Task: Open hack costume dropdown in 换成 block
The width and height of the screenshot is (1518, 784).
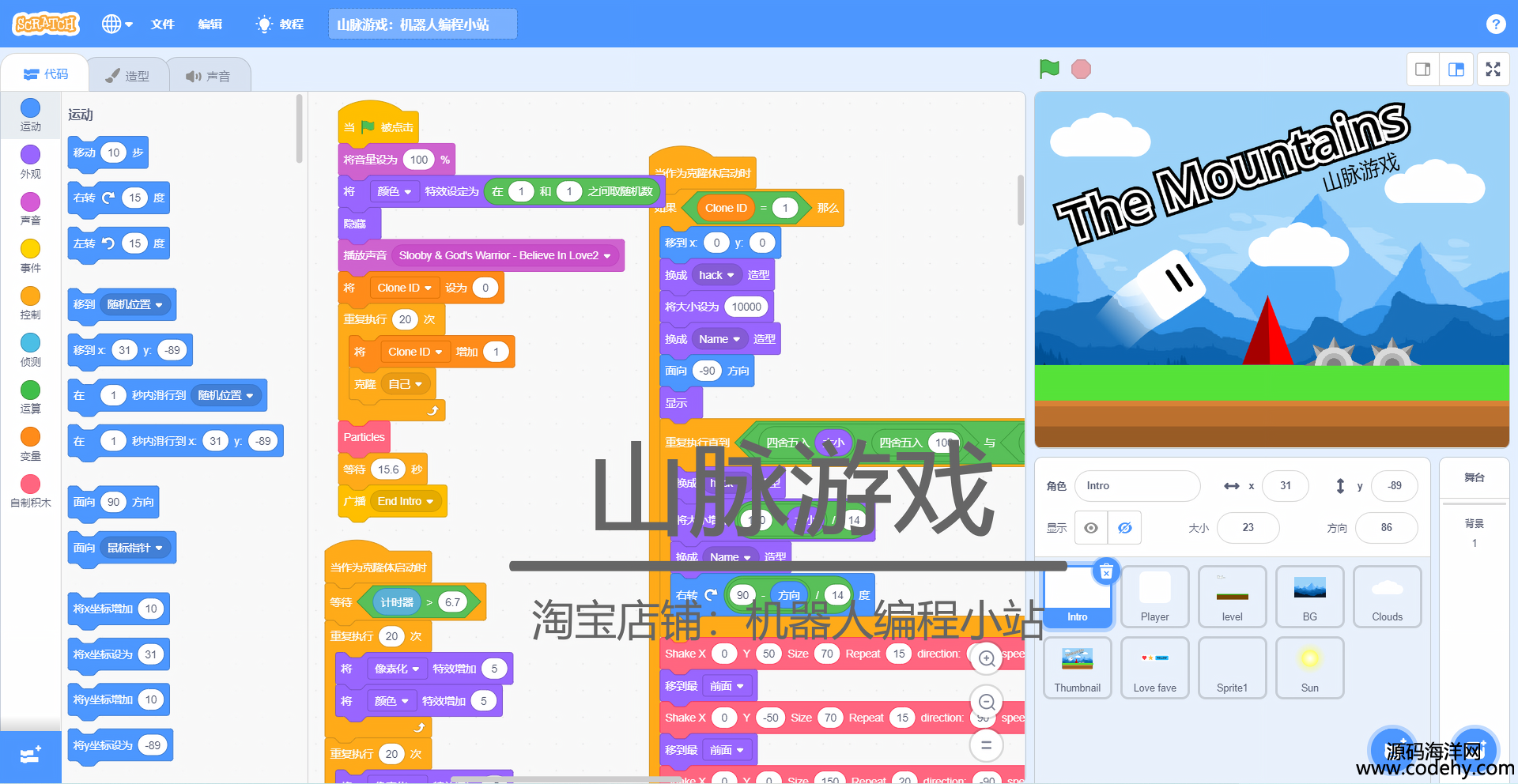Action: pos(716,275)
